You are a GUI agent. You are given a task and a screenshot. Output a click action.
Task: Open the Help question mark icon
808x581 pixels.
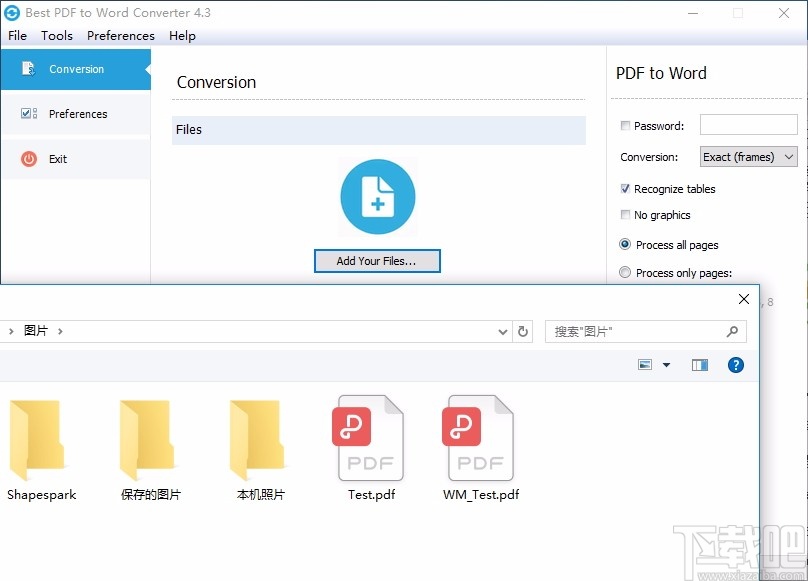pyautogui.click(x=736, y=365)
